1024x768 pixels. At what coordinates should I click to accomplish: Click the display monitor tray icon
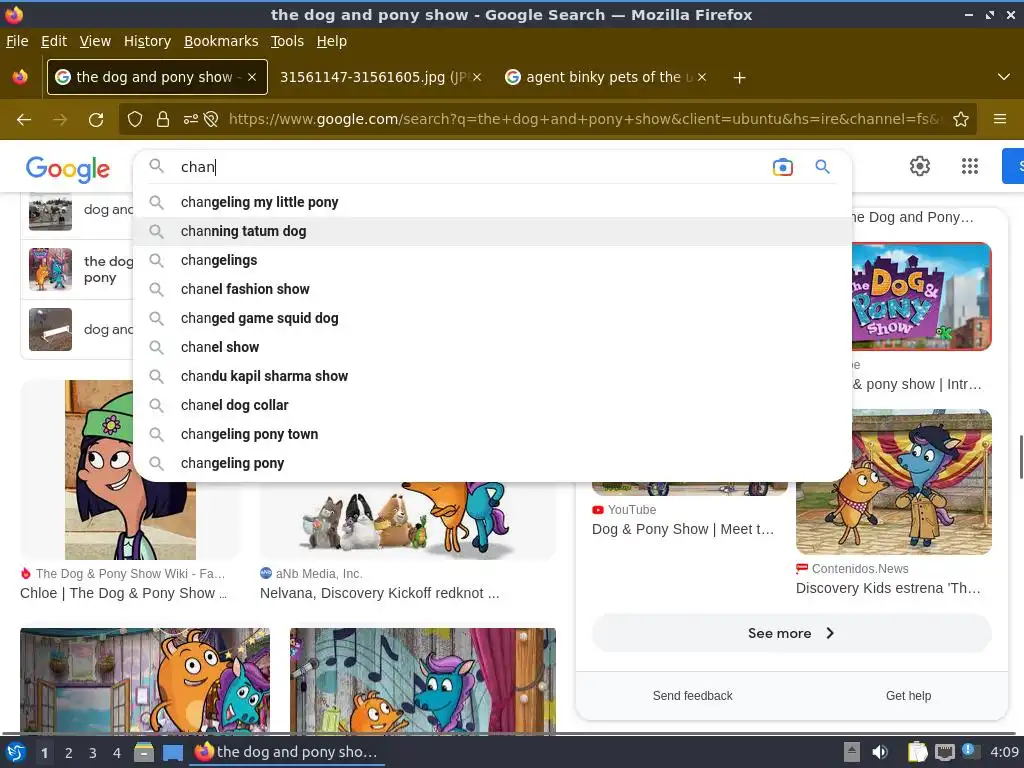coord(944,752)
